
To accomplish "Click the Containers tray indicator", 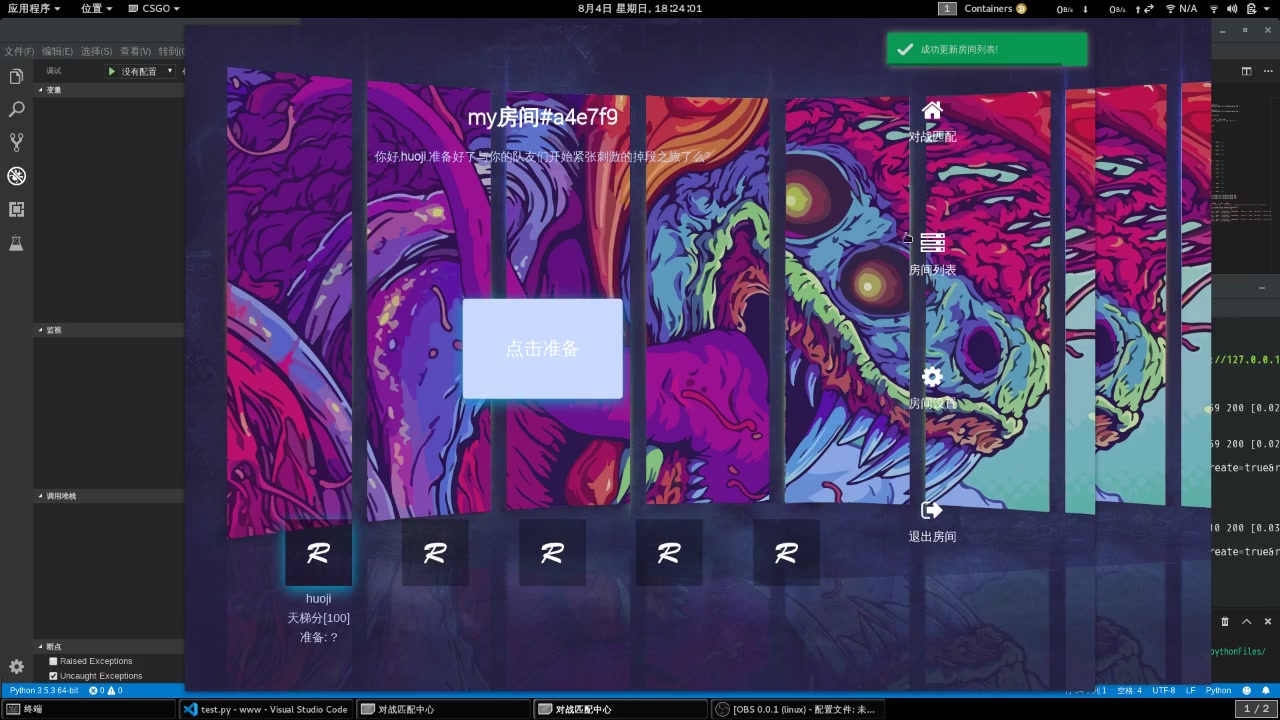I will (995, 8).
